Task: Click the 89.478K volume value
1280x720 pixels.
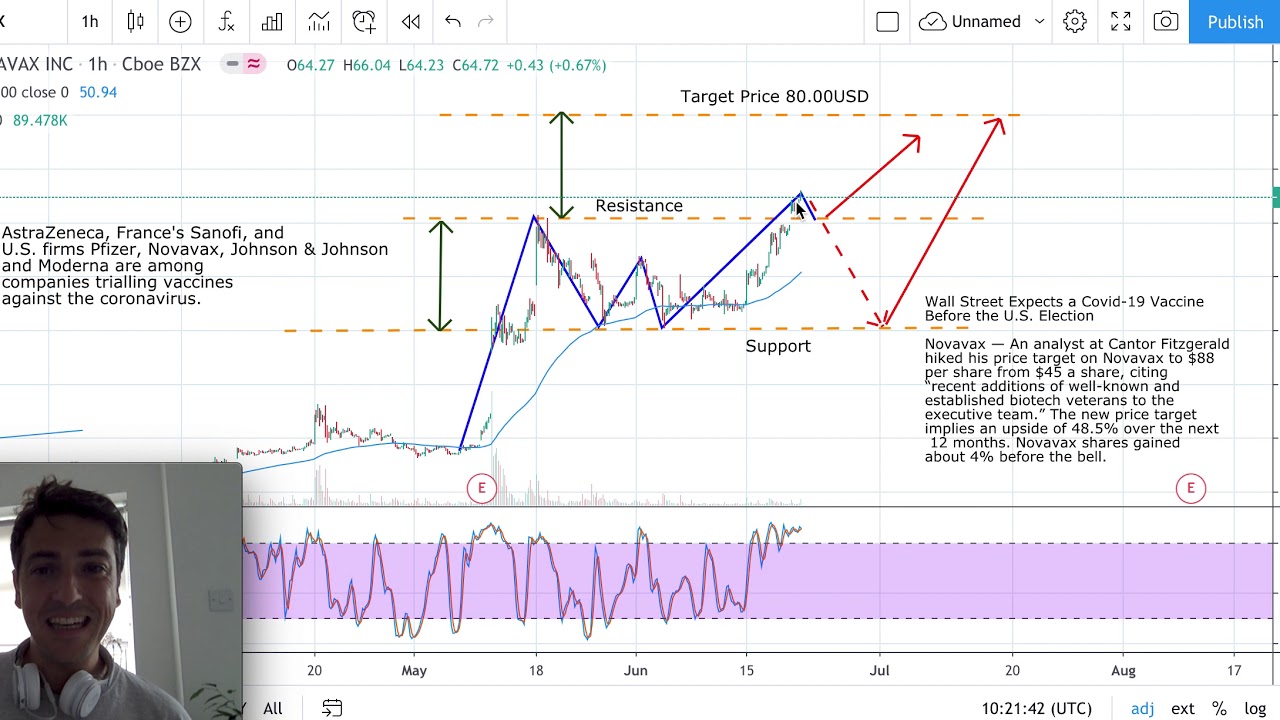Action: (x=40, y=120)
